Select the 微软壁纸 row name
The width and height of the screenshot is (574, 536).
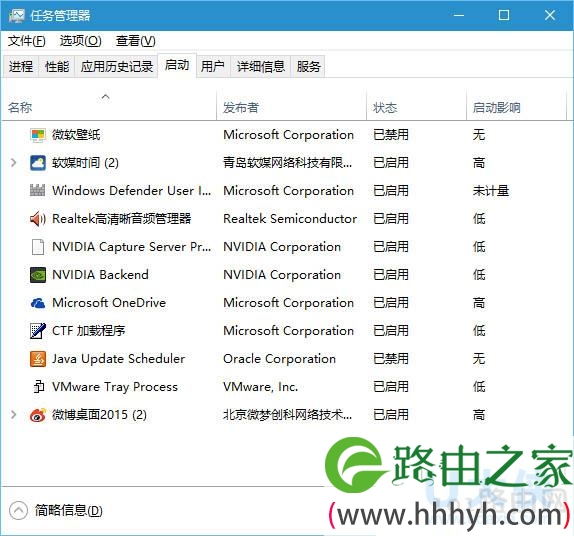click(x=76, y=135)
